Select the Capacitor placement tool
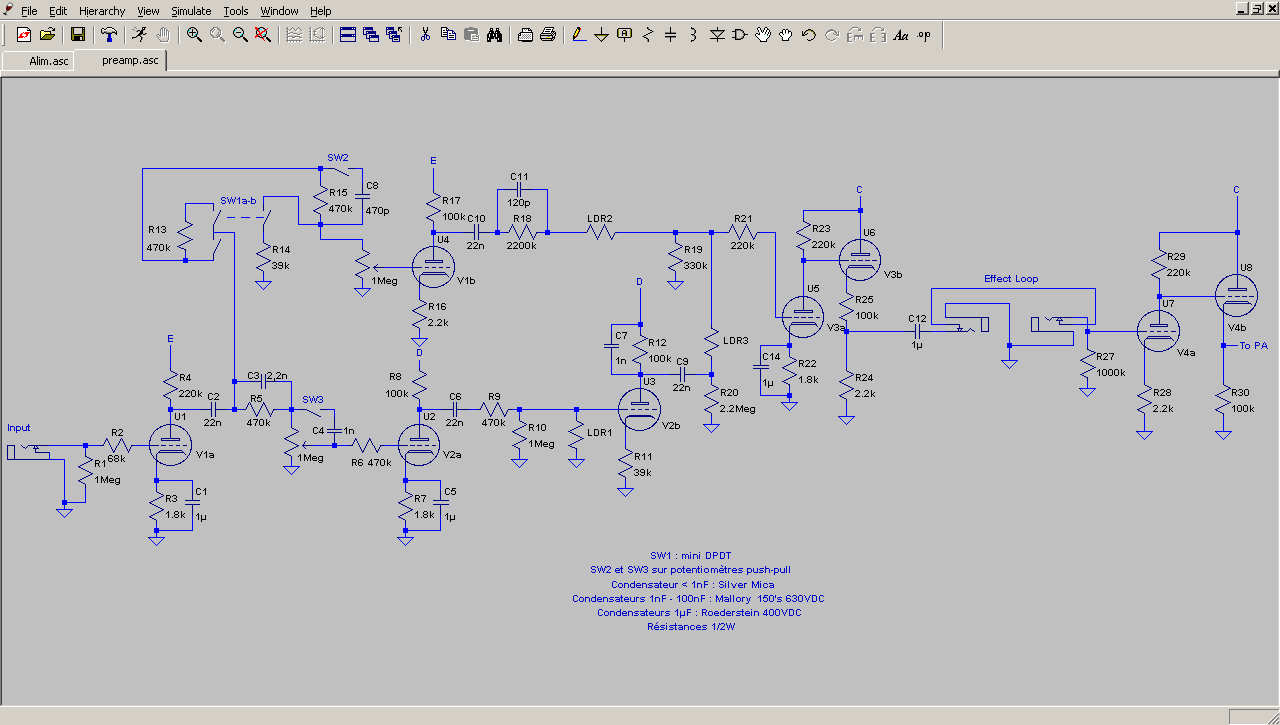Viewport: 1280px width, 725px height. (670, 35)
